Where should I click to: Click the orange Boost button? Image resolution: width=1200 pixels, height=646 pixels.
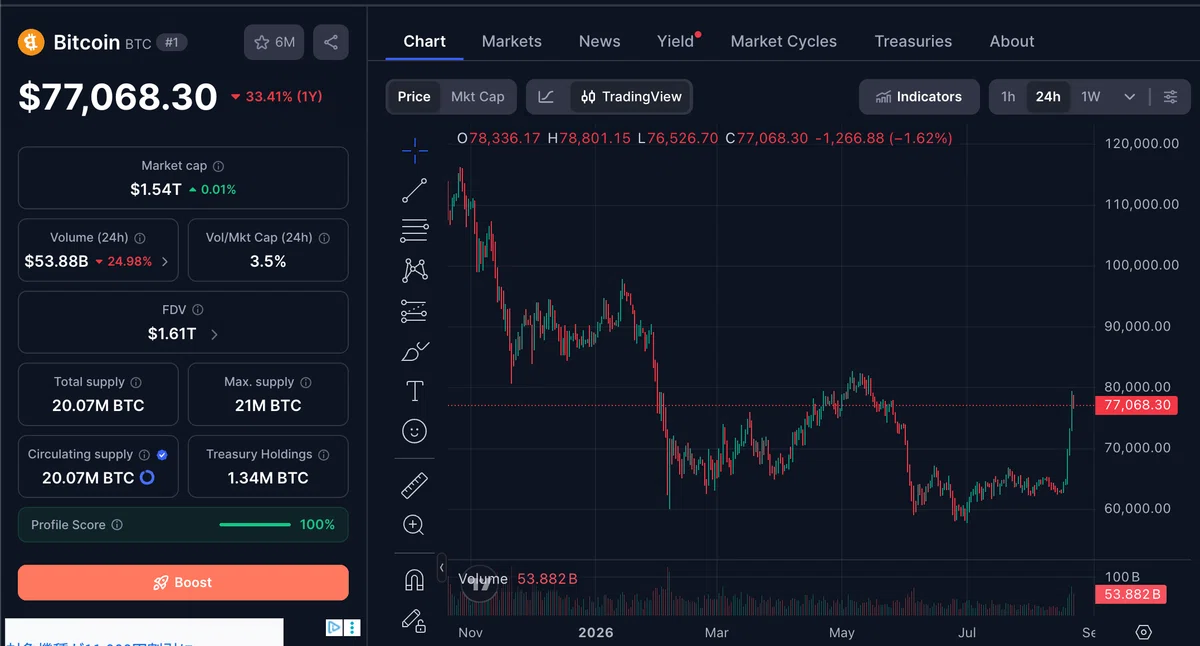point(183,583)
